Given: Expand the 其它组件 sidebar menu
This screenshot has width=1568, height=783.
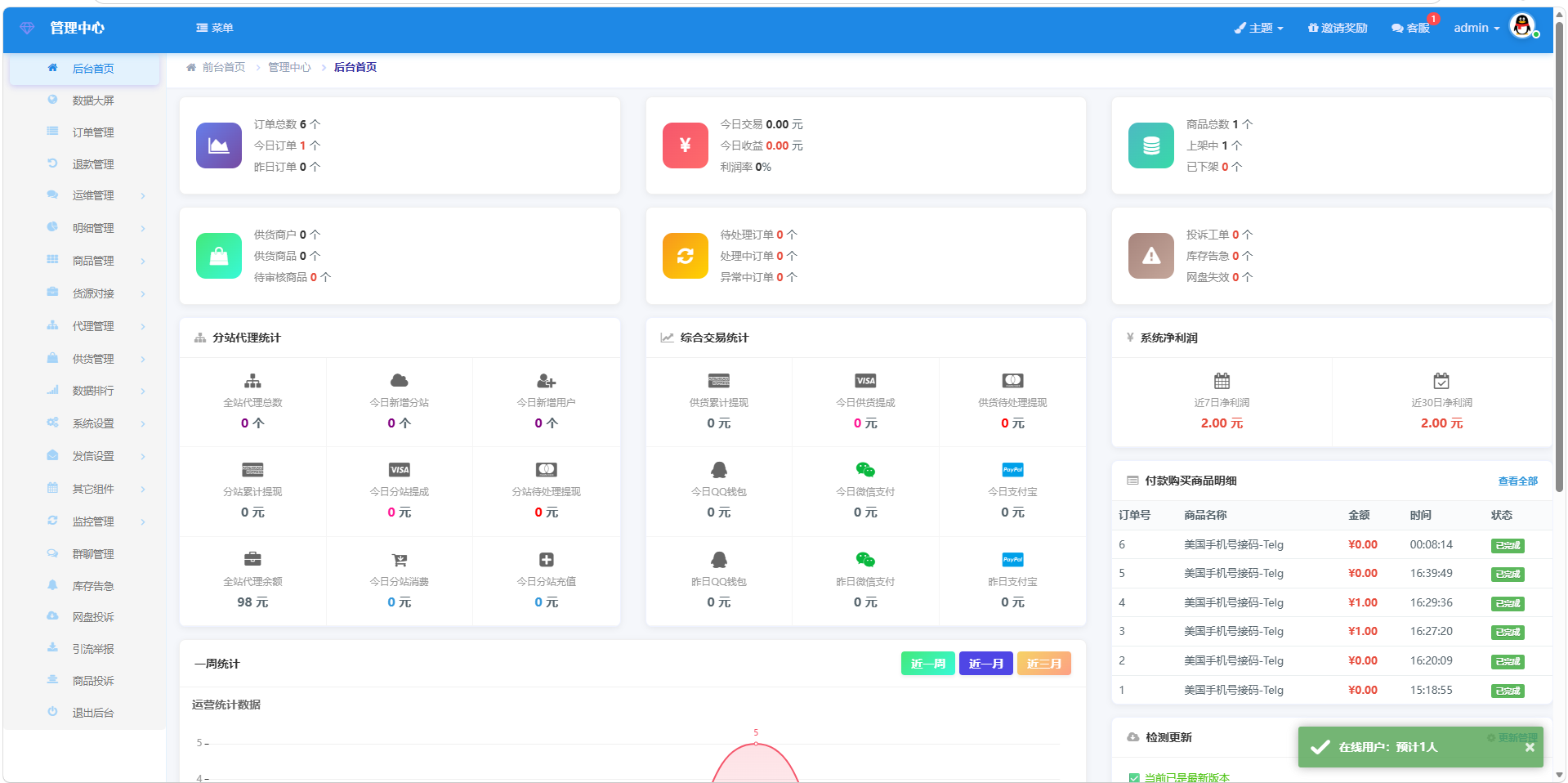Looking at the screenshot, I should click(x=84, y=489).
